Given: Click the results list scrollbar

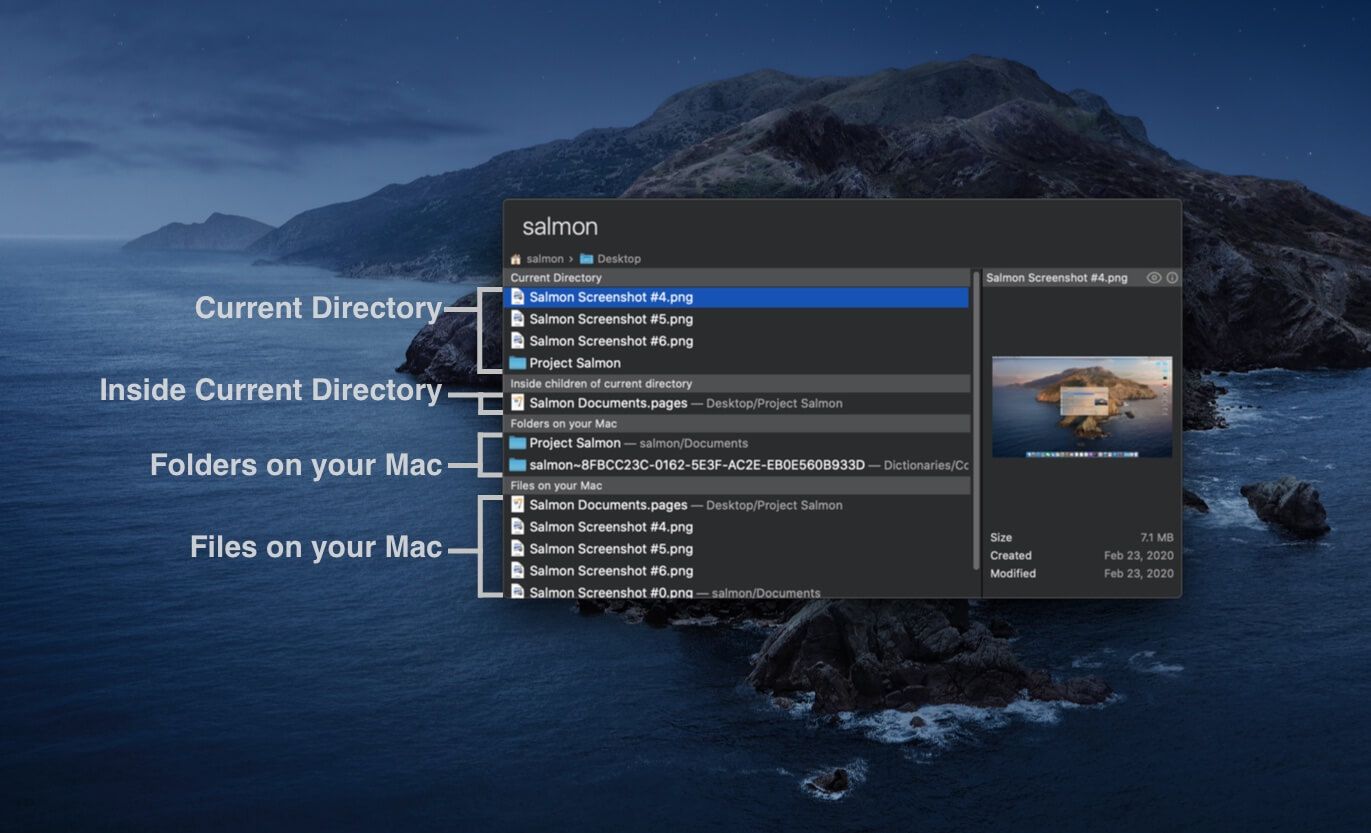Looking at the screenshot, I should point(976,420).
